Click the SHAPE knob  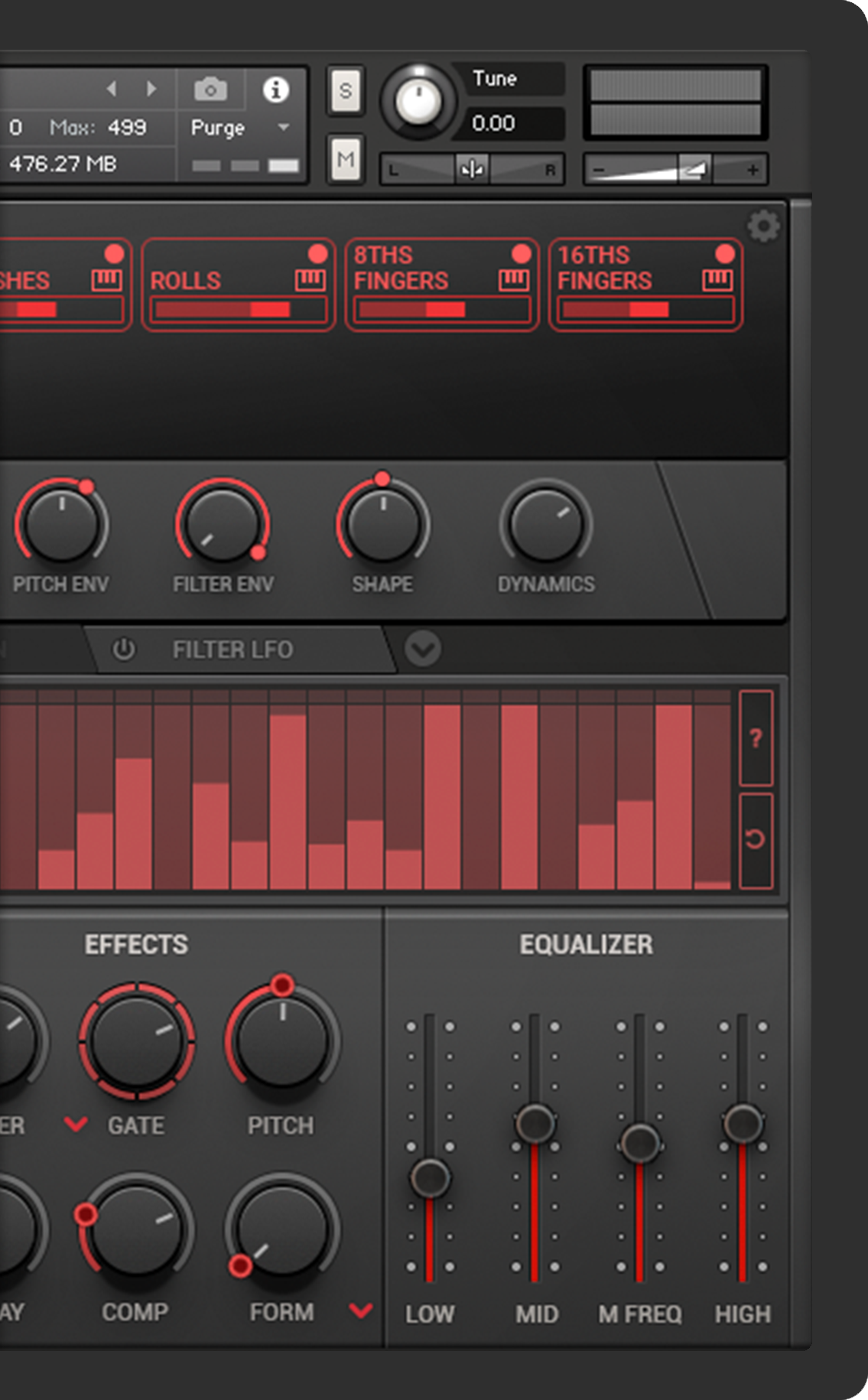383,526
